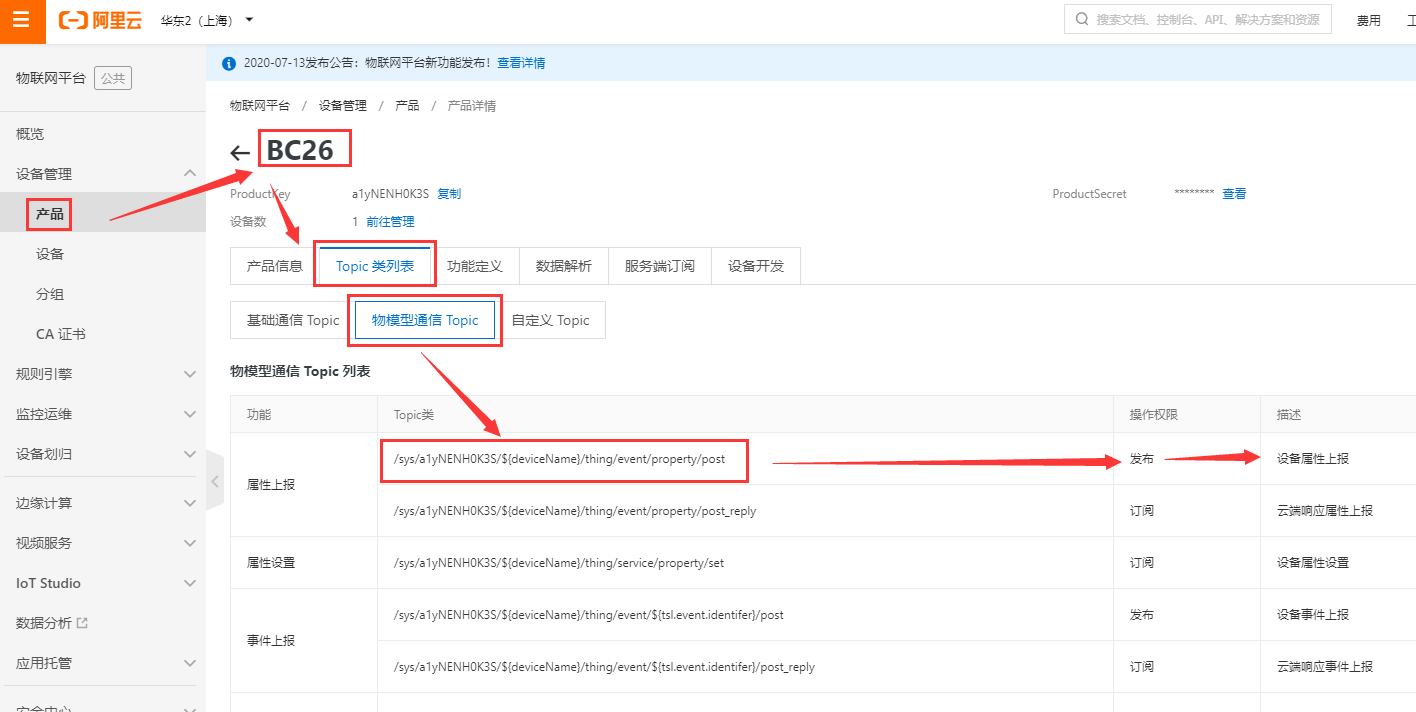Image resolution: width=1416 pixels, height=712 pixels.
Task: Open 前往管理 for device count
Action: (x=390, y=222)
